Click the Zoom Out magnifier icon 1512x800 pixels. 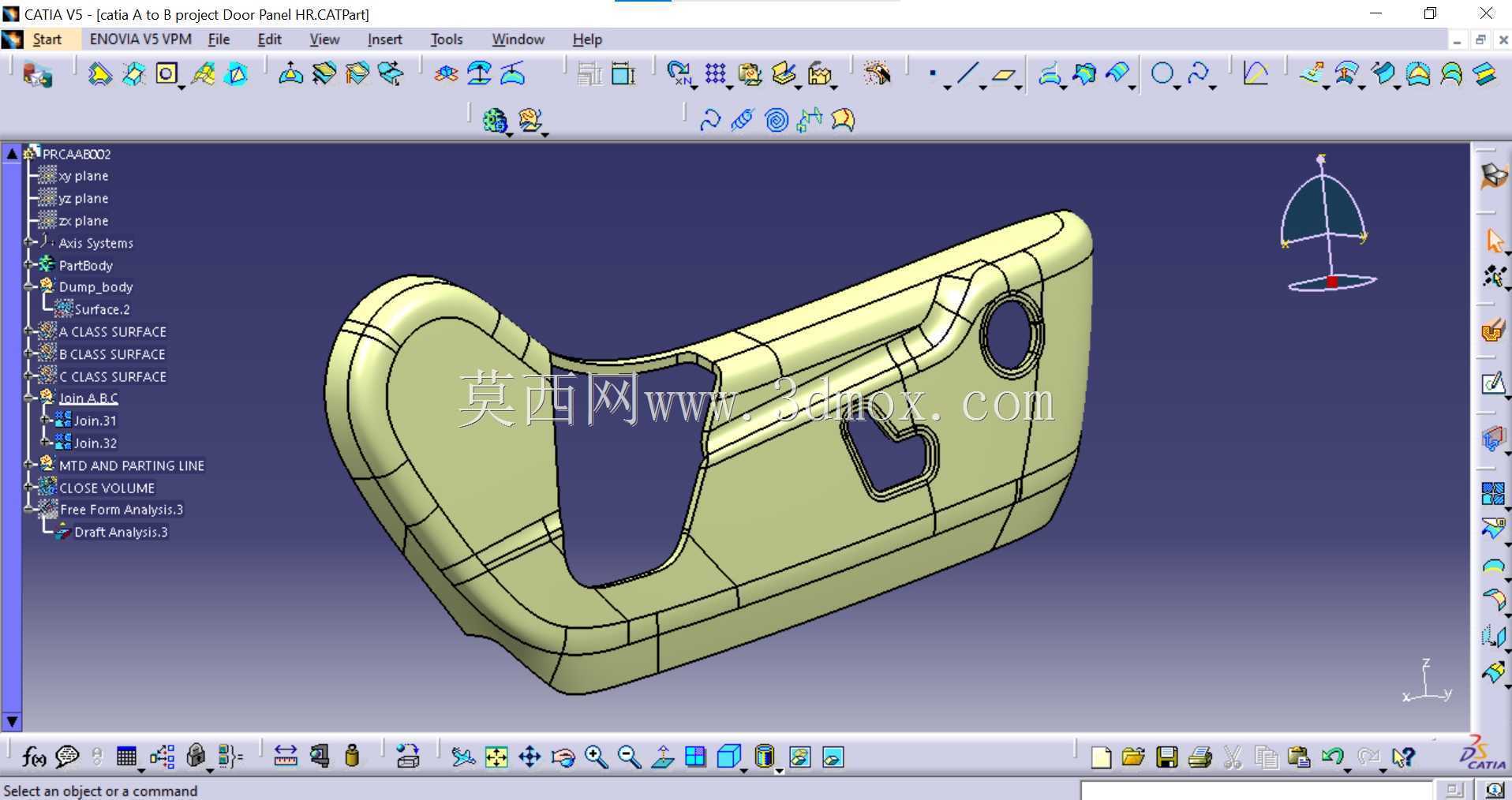629,757
